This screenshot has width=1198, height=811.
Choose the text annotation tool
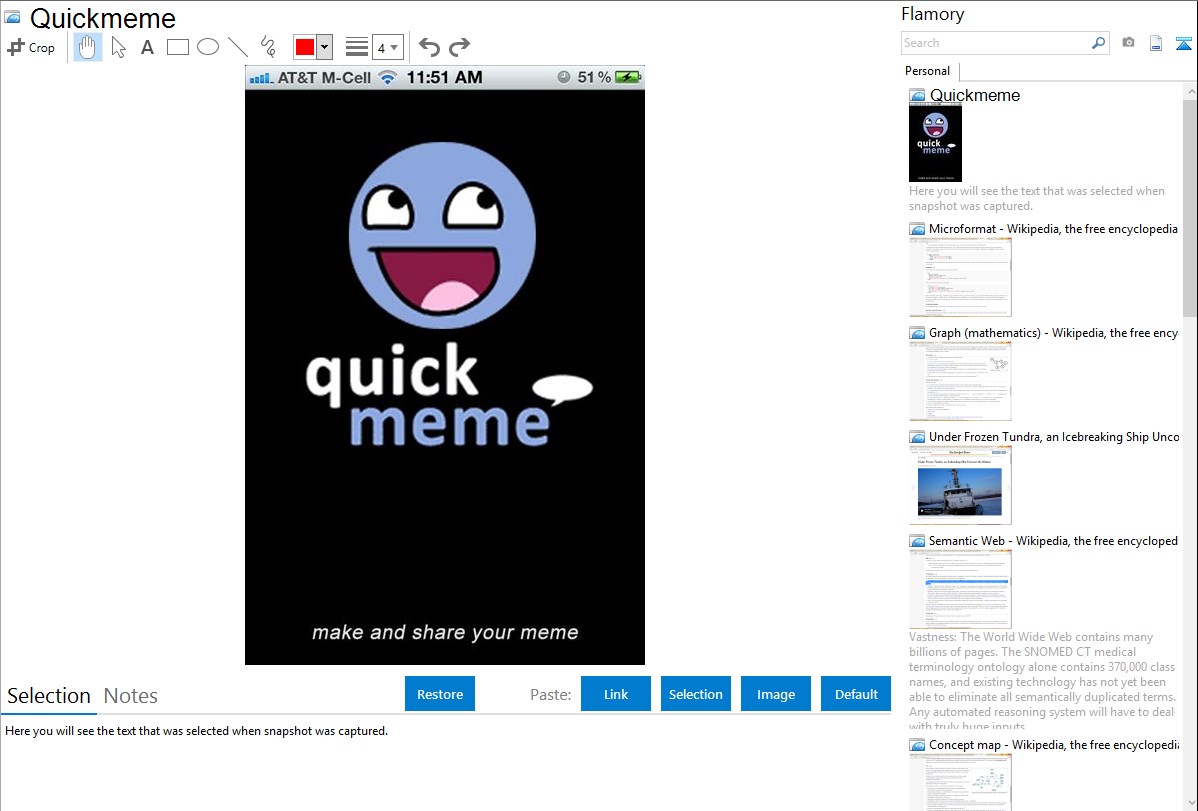tap(147, 47)
